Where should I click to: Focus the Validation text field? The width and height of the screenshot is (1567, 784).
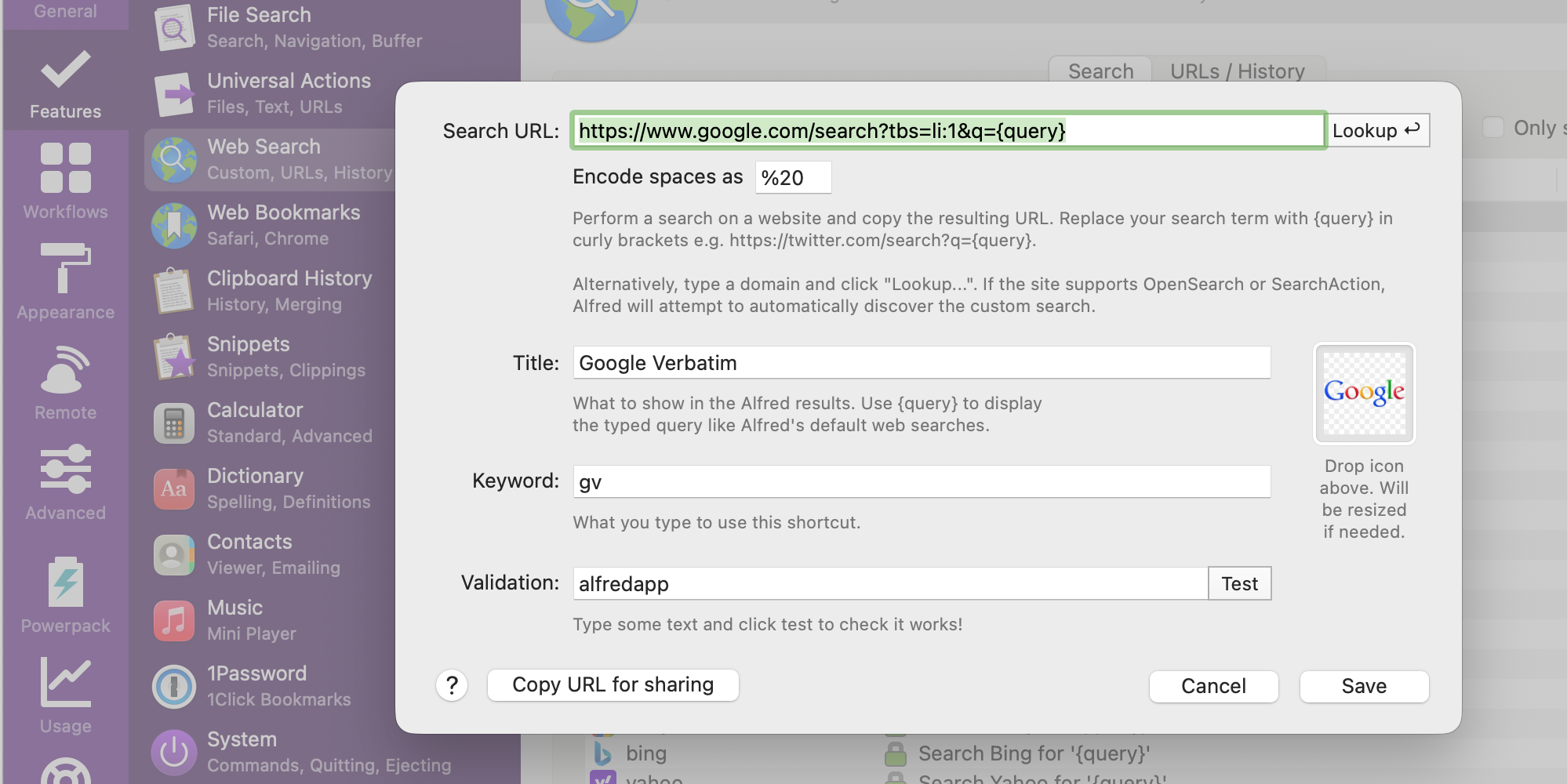tap(890, 583)
